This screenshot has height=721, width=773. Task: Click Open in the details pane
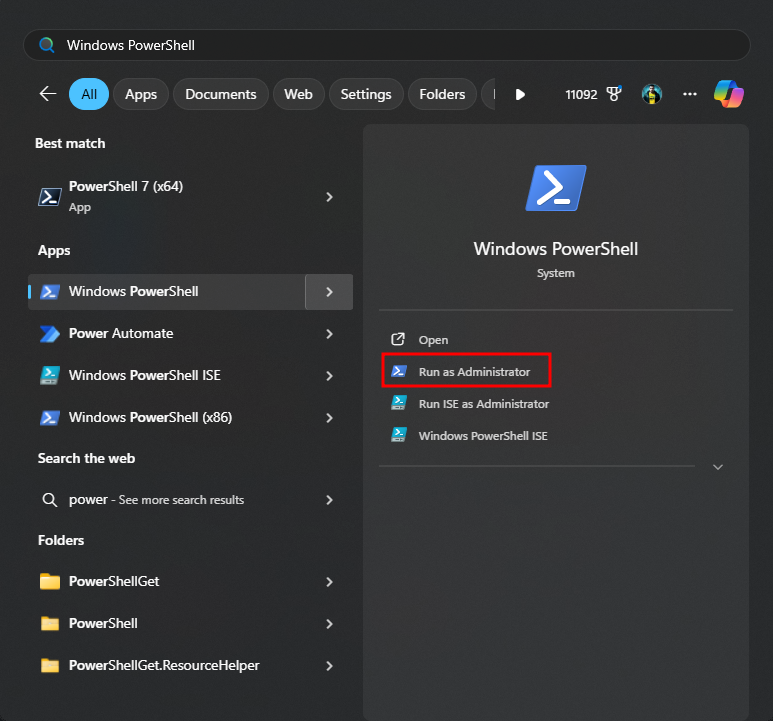(x=433, y=340)
